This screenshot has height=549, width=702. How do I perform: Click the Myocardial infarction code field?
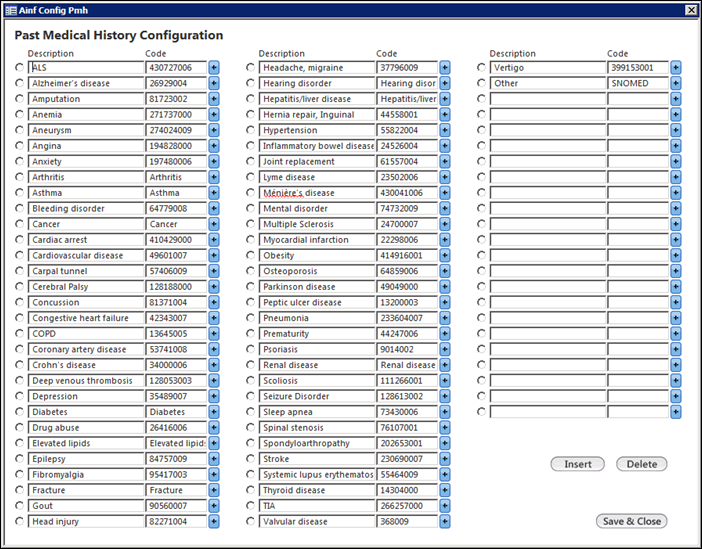[407, 240]
